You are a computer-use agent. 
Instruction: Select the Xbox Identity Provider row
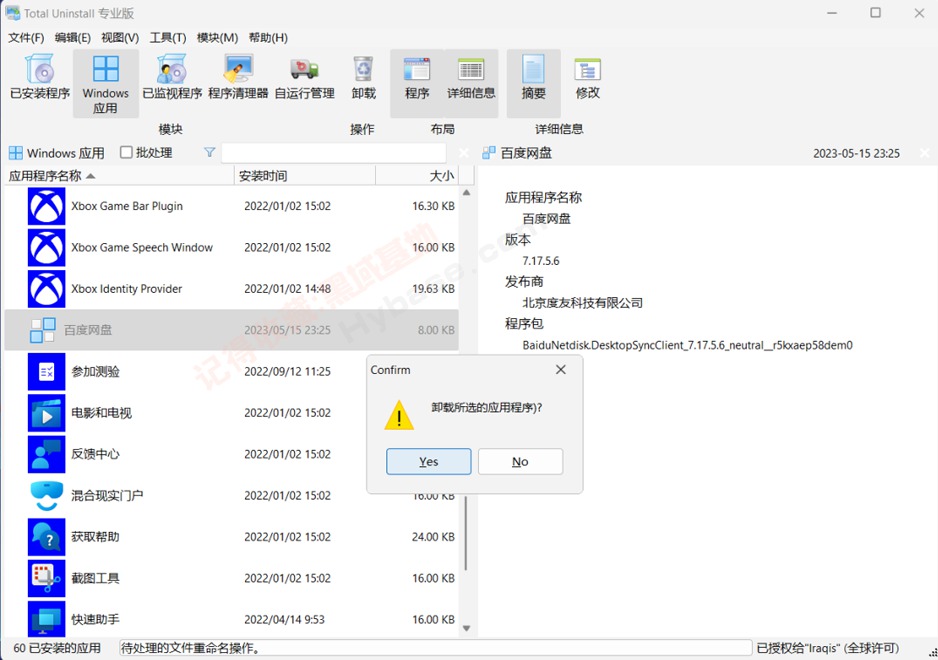click(x=232, y=288)
